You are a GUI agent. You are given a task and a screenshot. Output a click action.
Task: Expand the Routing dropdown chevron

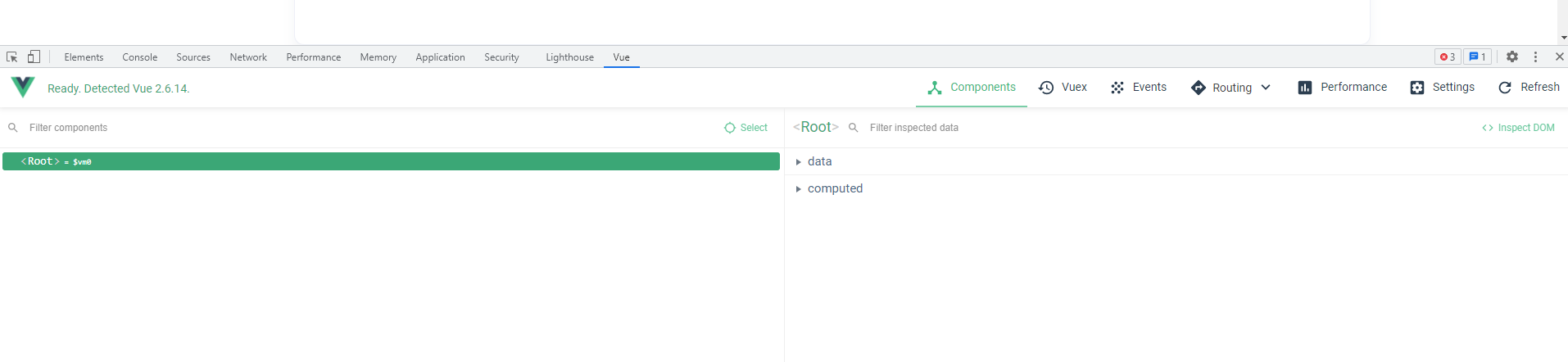click(x=1266, y=88)
